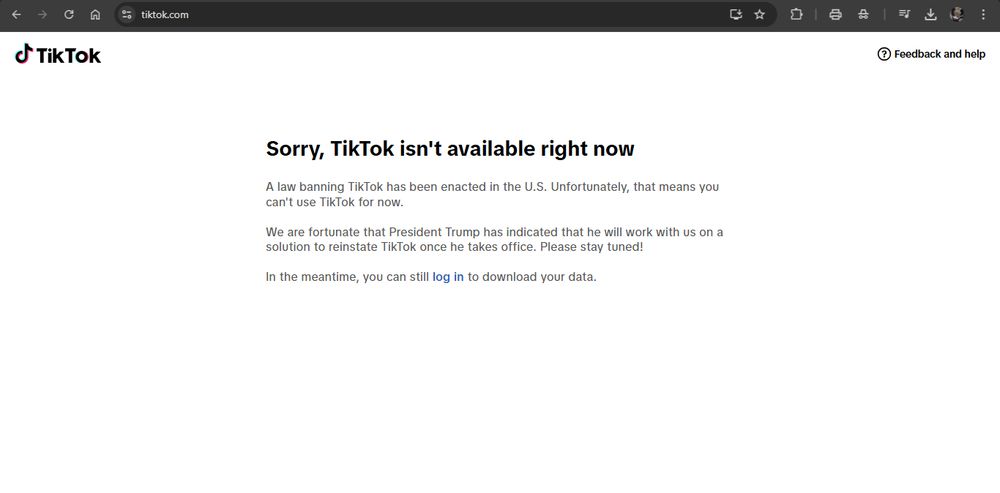Viewport: 1000px width, 493px height.
Task: Follow the log in link
Action: [x=448, y=277]
